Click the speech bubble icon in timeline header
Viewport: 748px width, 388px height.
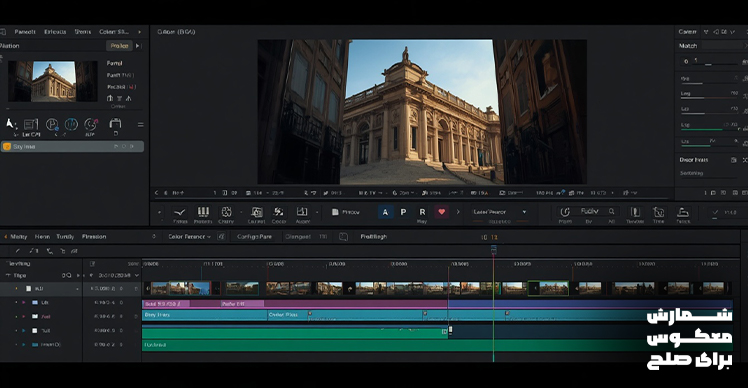(x=343, y=237)
